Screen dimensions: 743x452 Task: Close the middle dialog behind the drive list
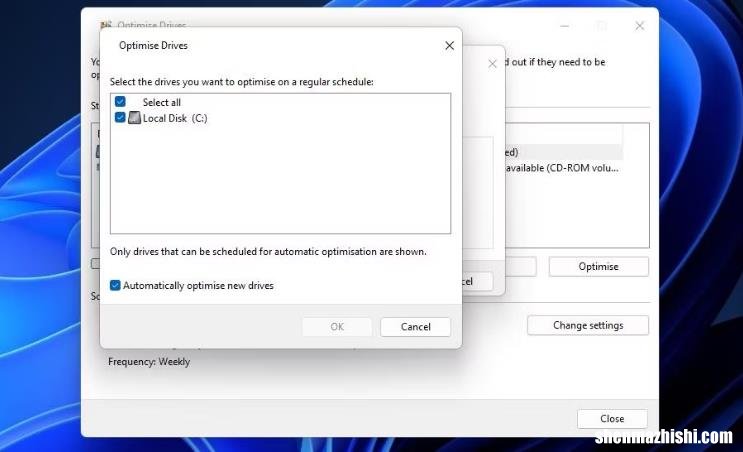[492, 63]
